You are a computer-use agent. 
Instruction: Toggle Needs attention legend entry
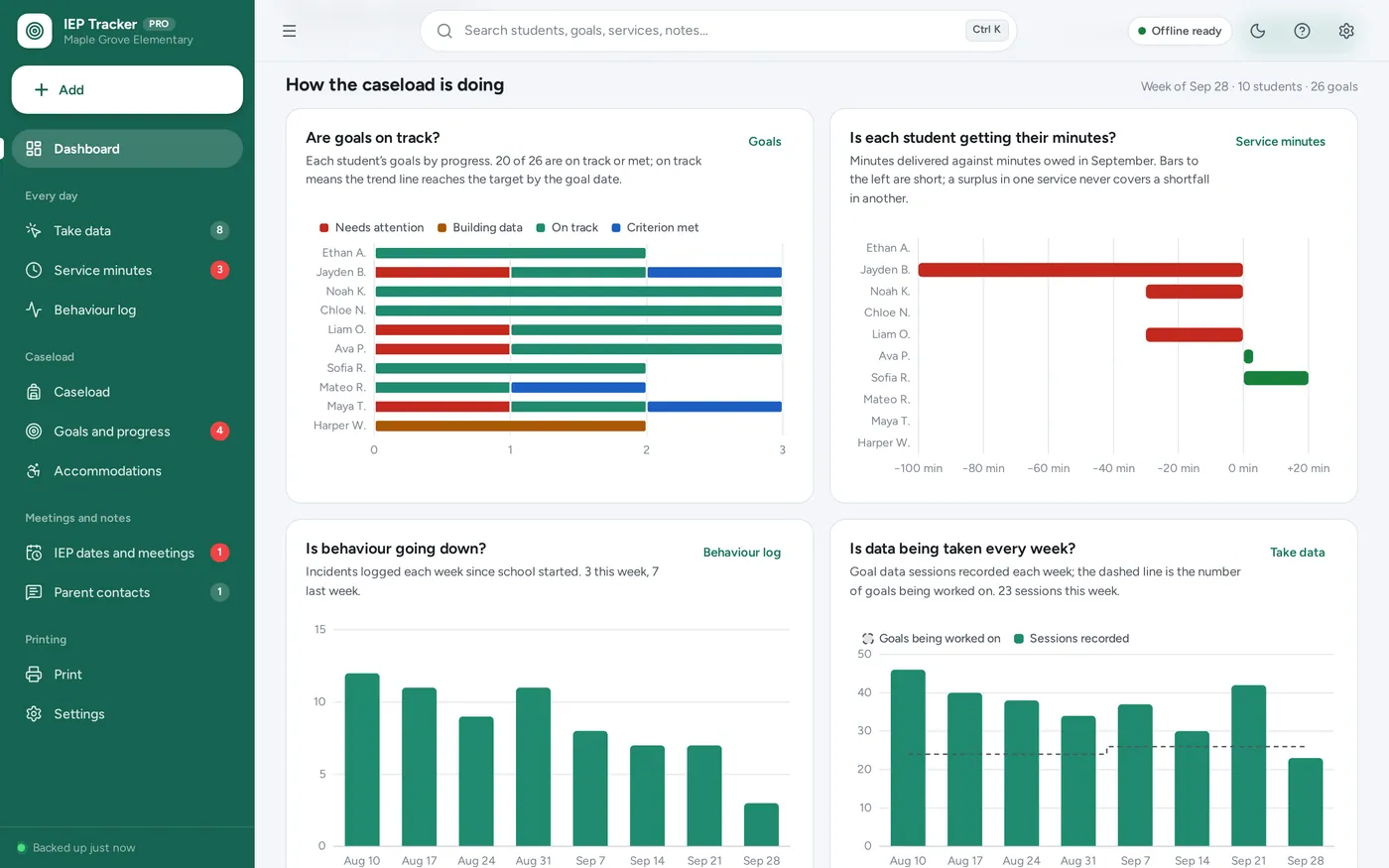[371, 227]
